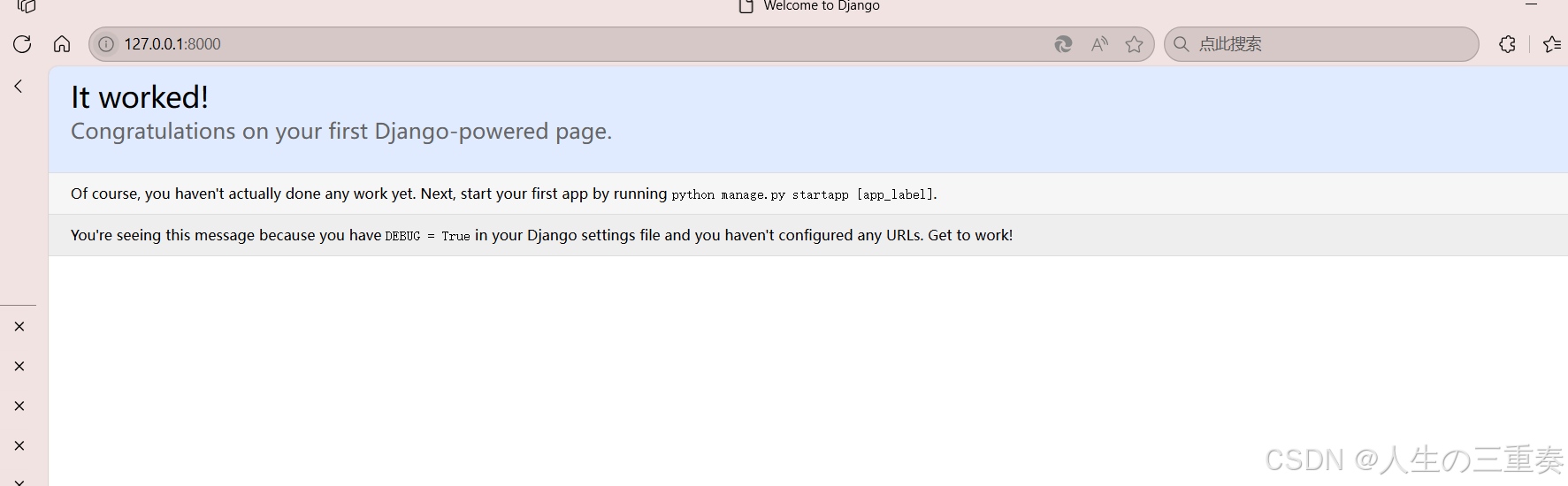Screen dimensions: 1568x486
Task: Open the tab actions icon at top-left
Action: 27,6
